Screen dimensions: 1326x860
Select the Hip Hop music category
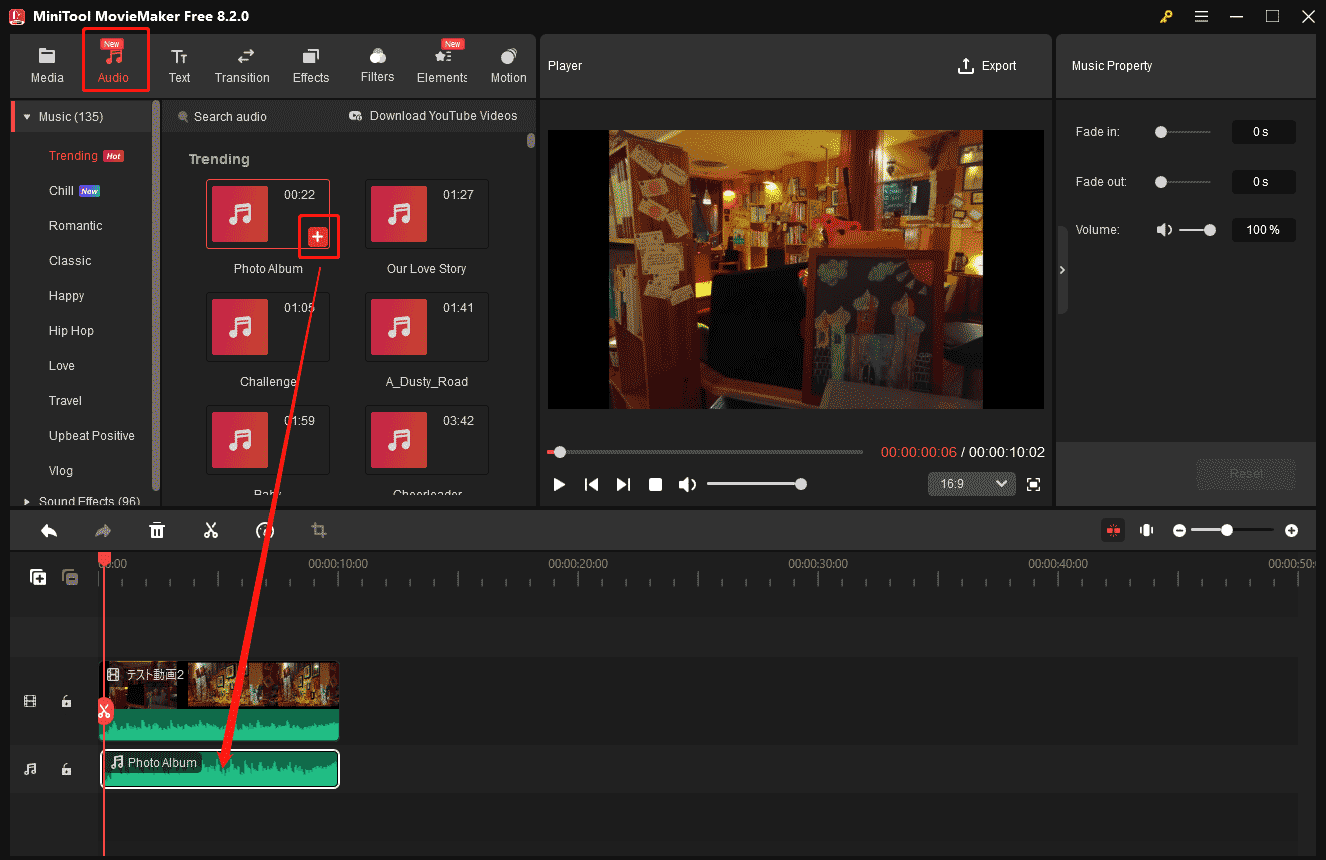(71, 331)
